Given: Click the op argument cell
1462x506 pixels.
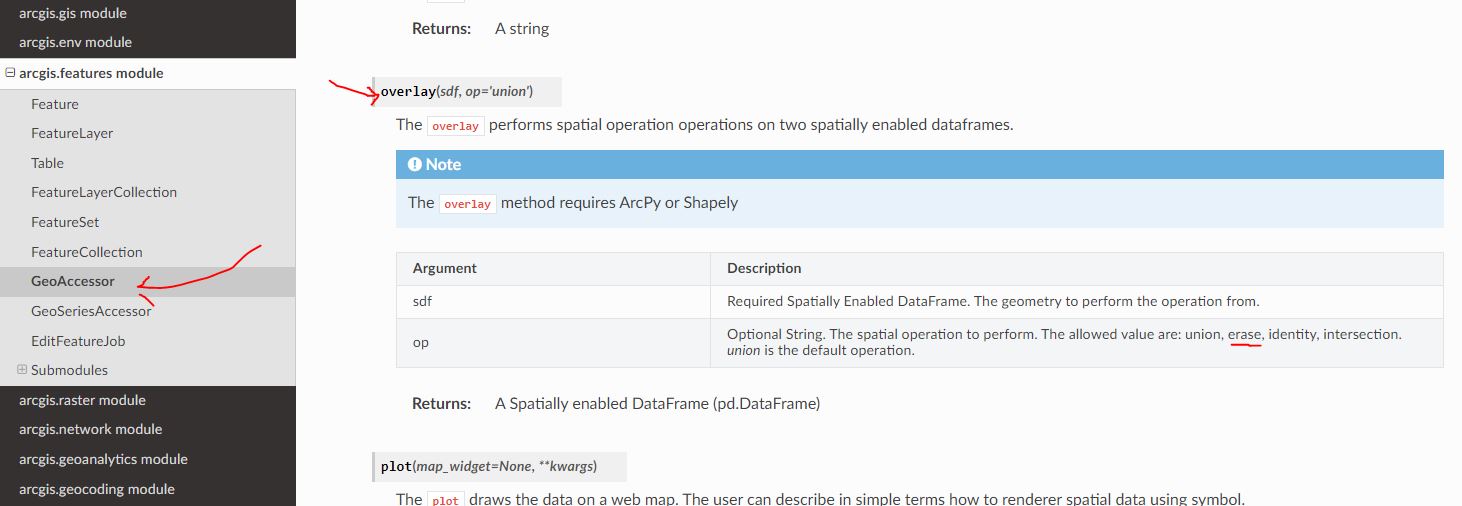Looking at the screenshot, I should tap(553, 342).
